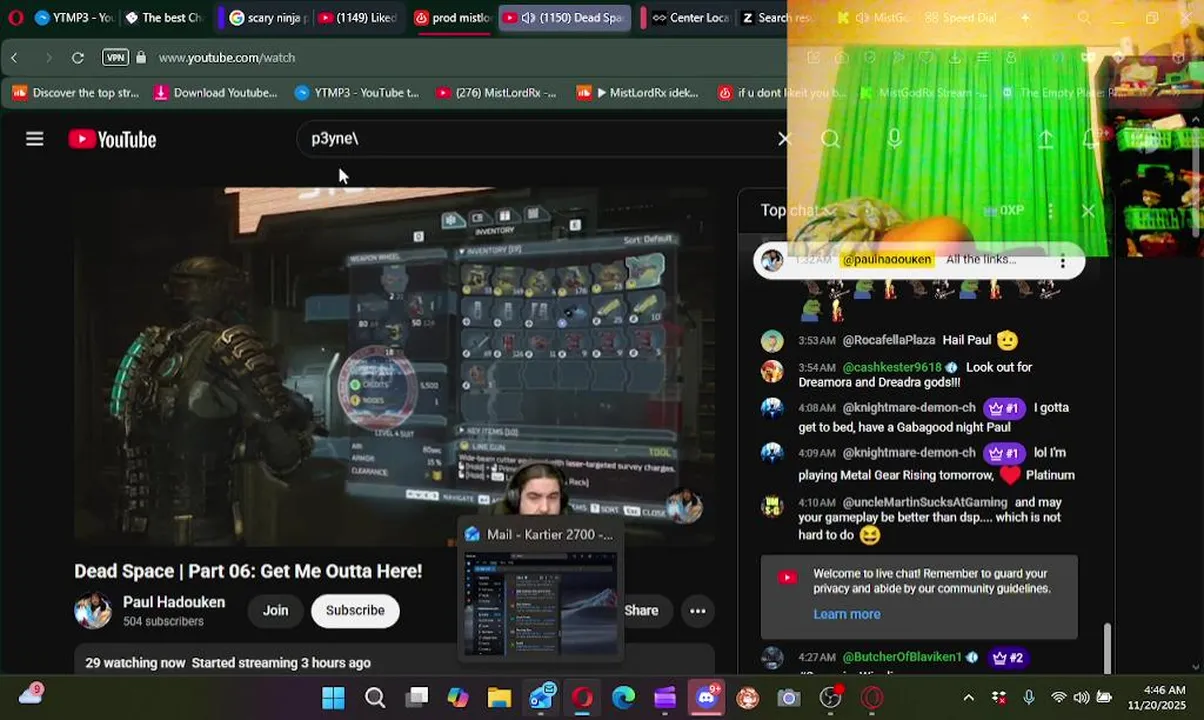Open Discord from the taskbar
This screenshot has height=720, width=1204.
[x=707, y=697]
